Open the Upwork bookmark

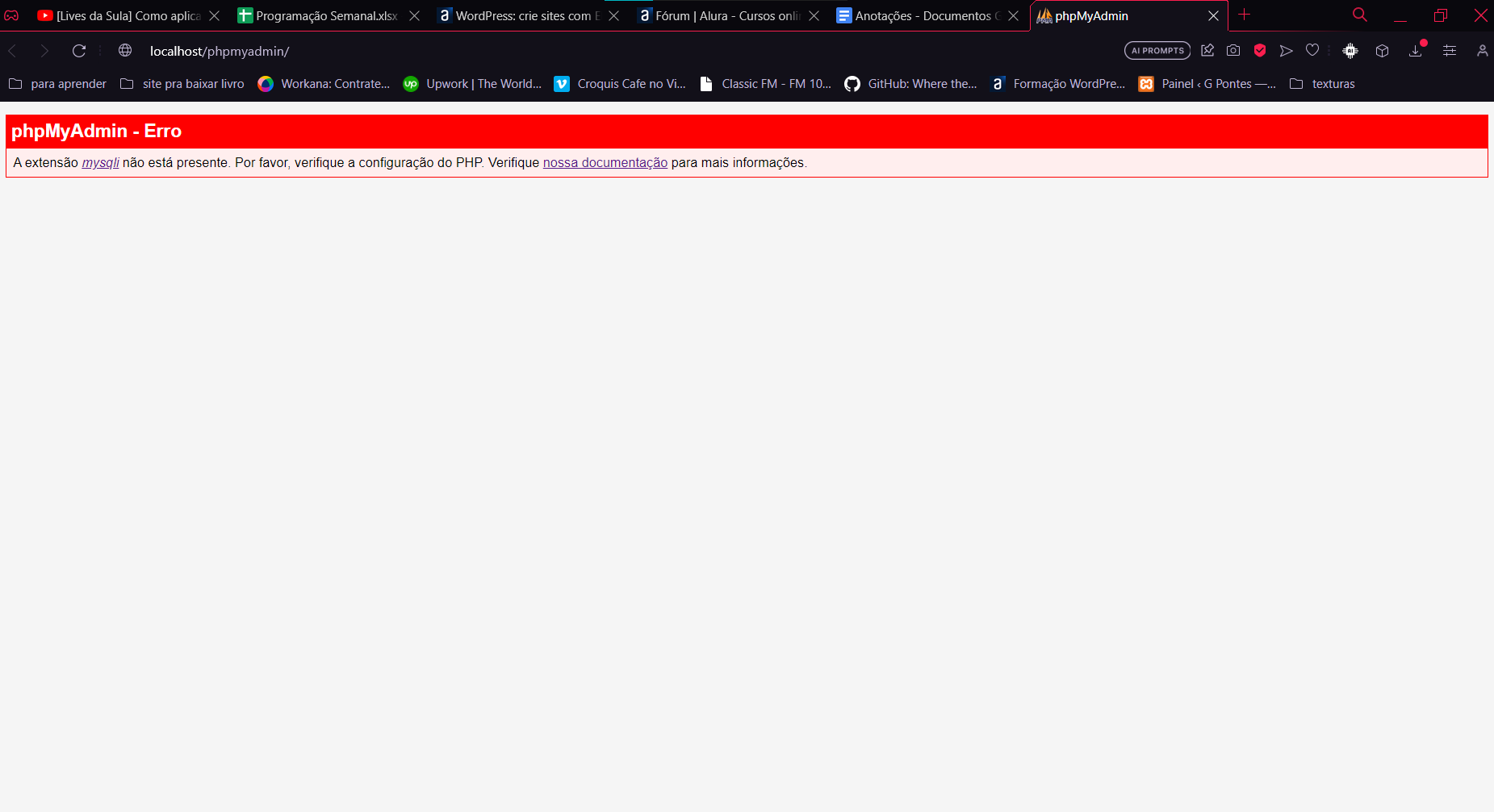[472, 84]
